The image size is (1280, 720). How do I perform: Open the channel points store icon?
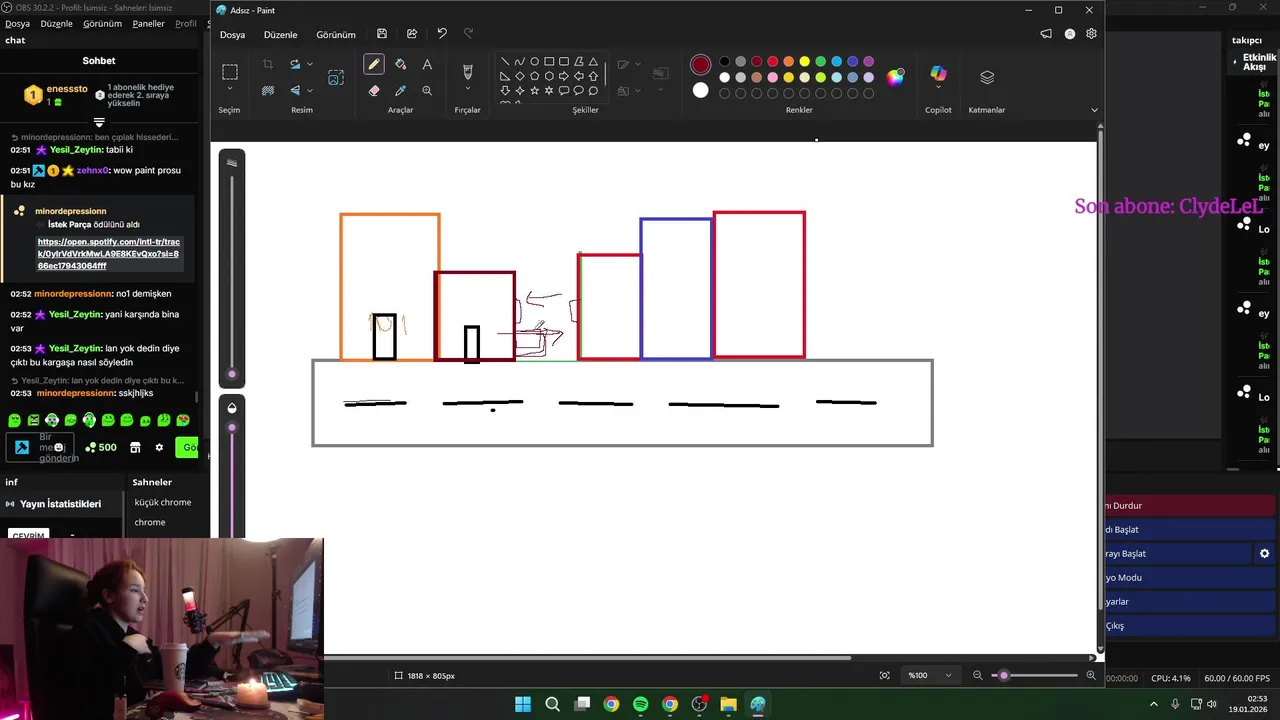[x=135, y=447]
